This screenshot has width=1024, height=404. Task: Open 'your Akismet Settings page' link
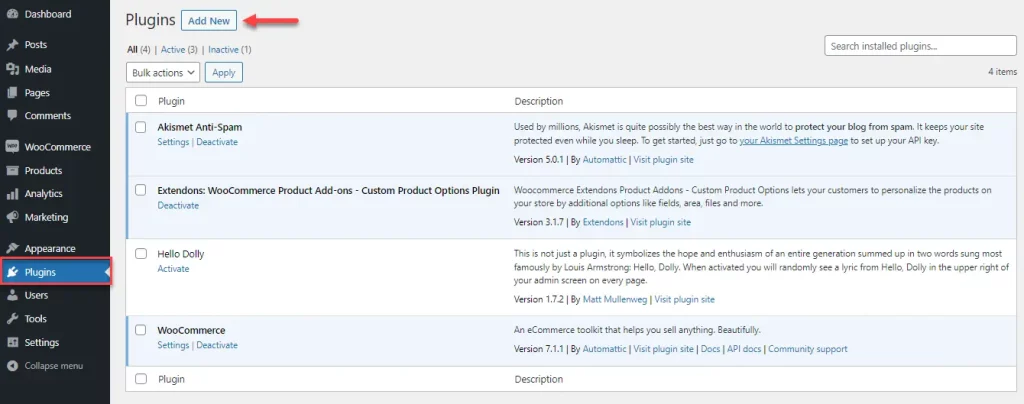pyautogui.click(x=793, y=140)
